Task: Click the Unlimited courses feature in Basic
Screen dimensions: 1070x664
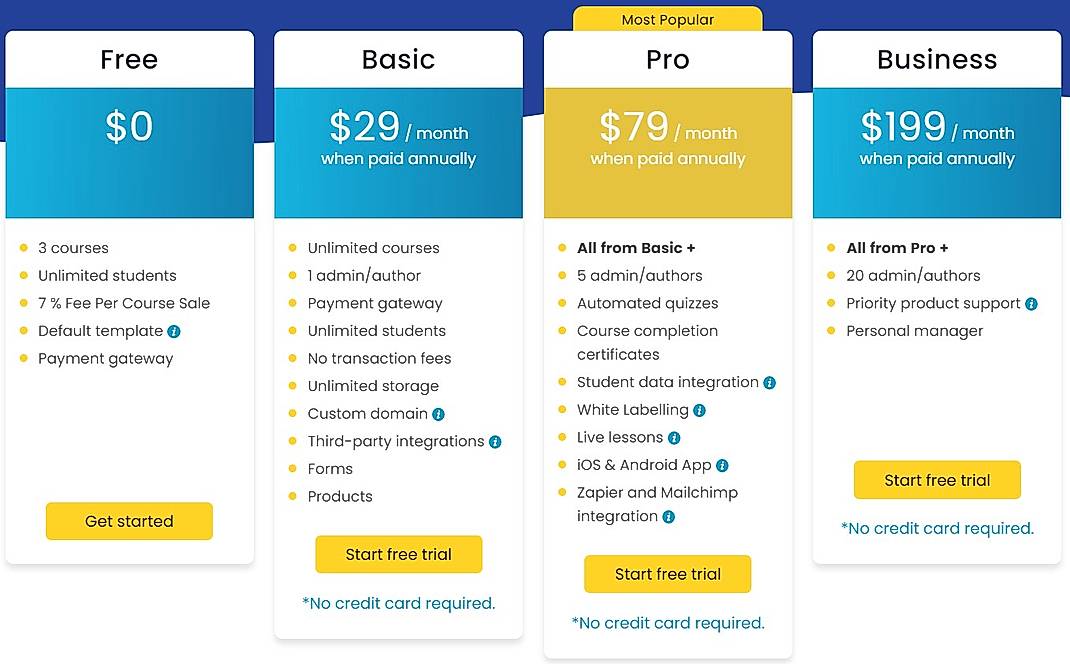Action: point(374,248)
